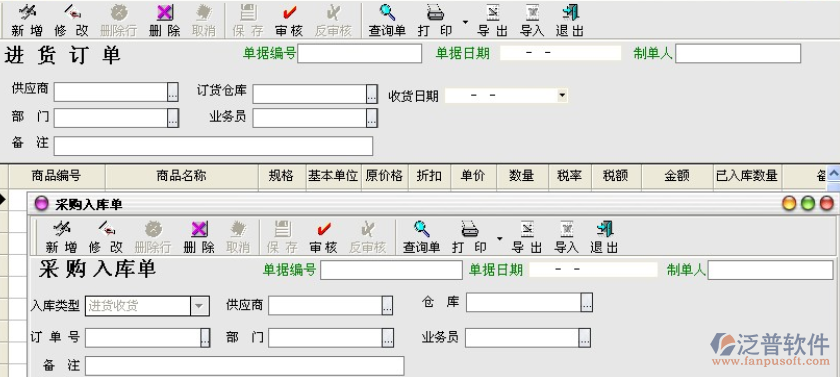Click the 导出 icon in the top toolbar

(x=492, y=20)
